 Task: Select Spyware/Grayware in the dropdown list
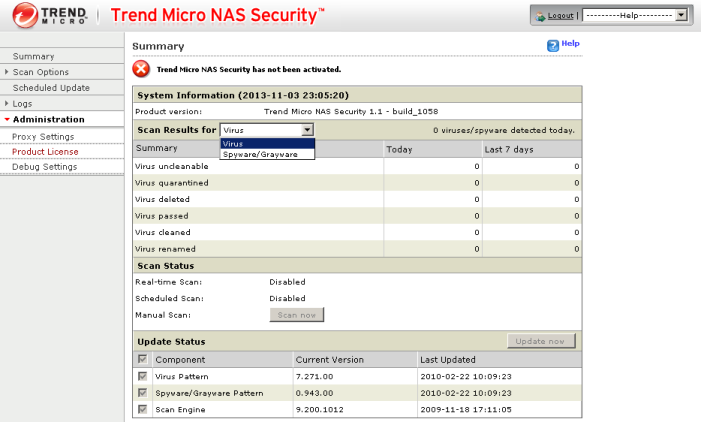point(267,154)
